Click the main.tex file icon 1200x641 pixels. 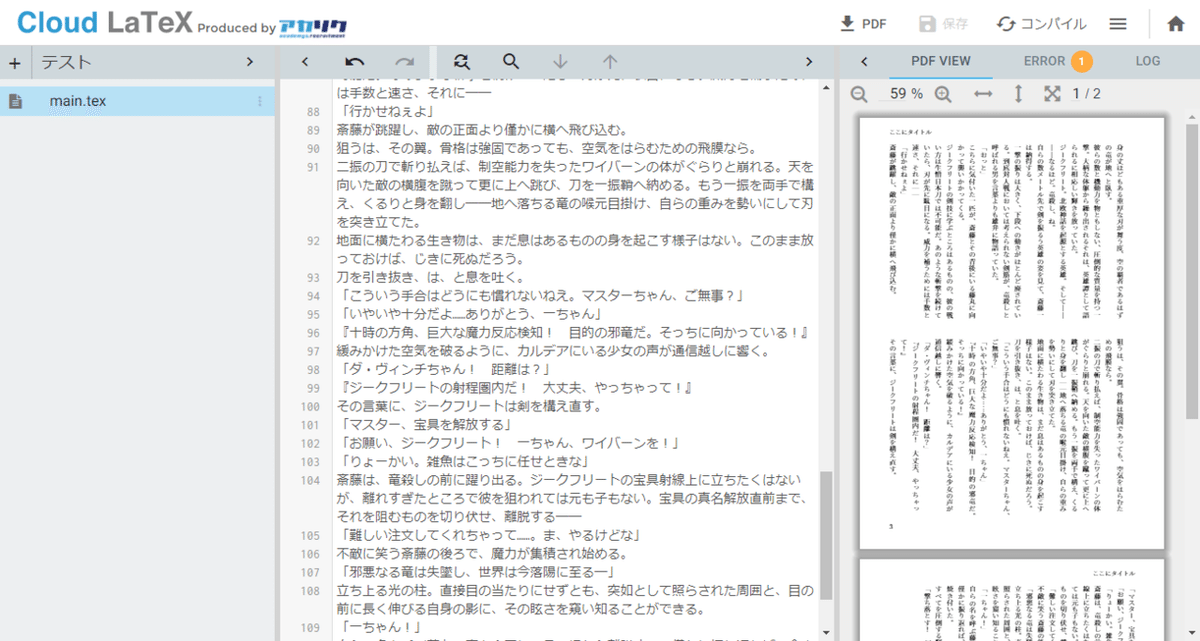pyautogui.click(x=15, y=101)
